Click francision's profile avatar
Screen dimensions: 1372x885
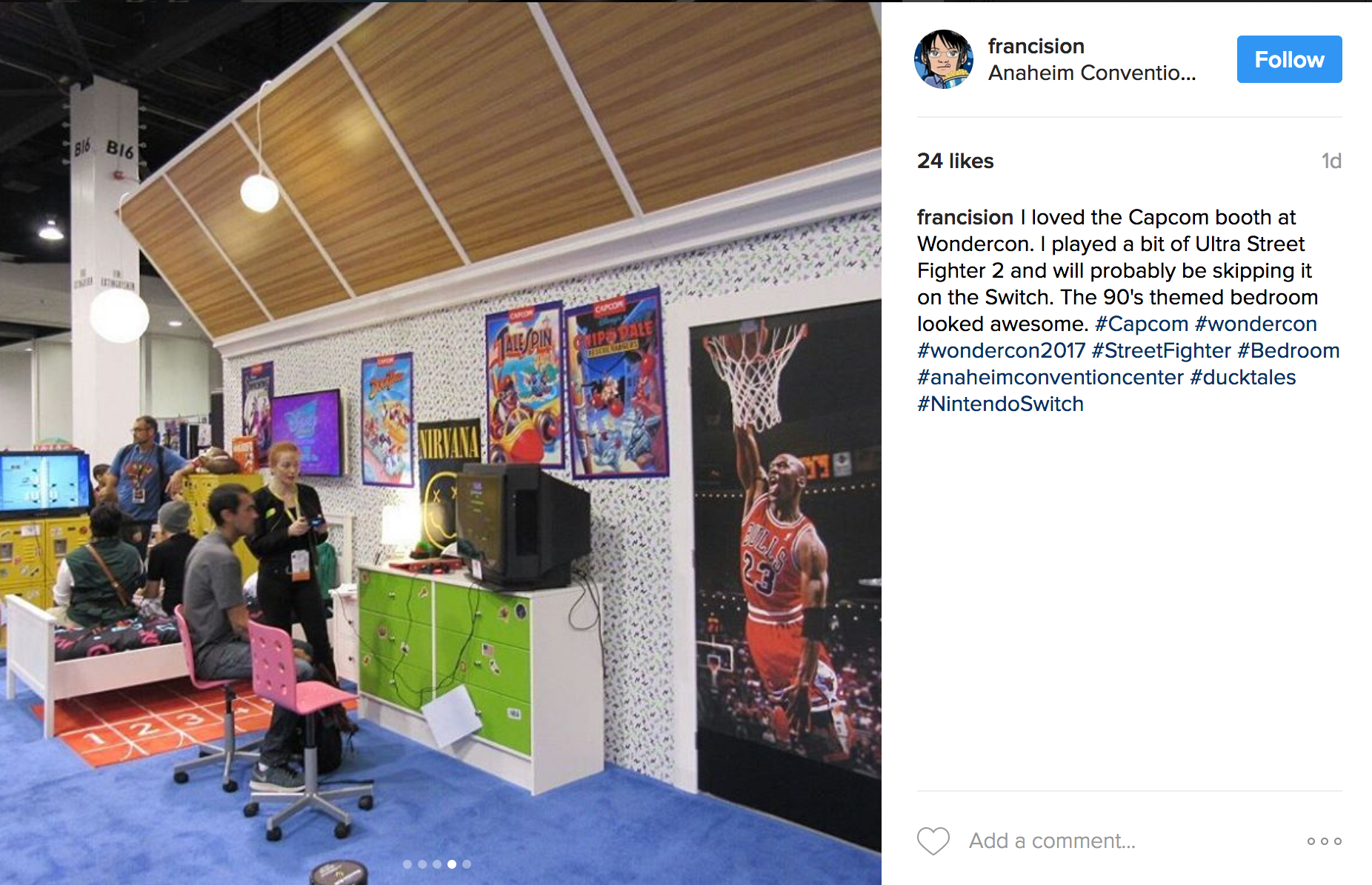point(944,59)
